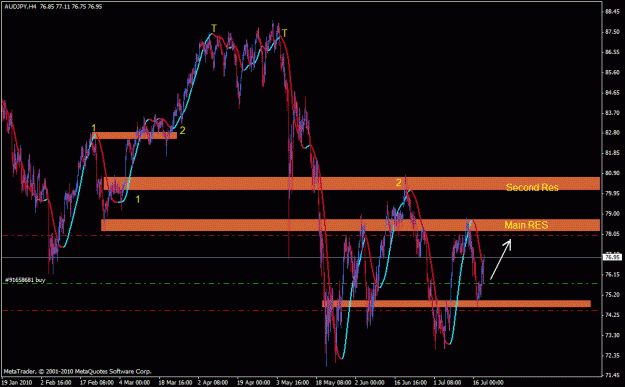Click the '2 Jun 00:00' date label
The image size is (625, 387).
(x=369, y=383)
